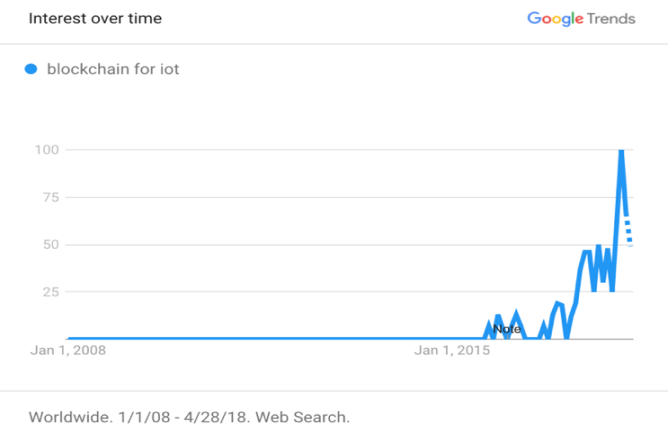Click the trend line start above 2008
668x433 pixels.
pos(68,339)
